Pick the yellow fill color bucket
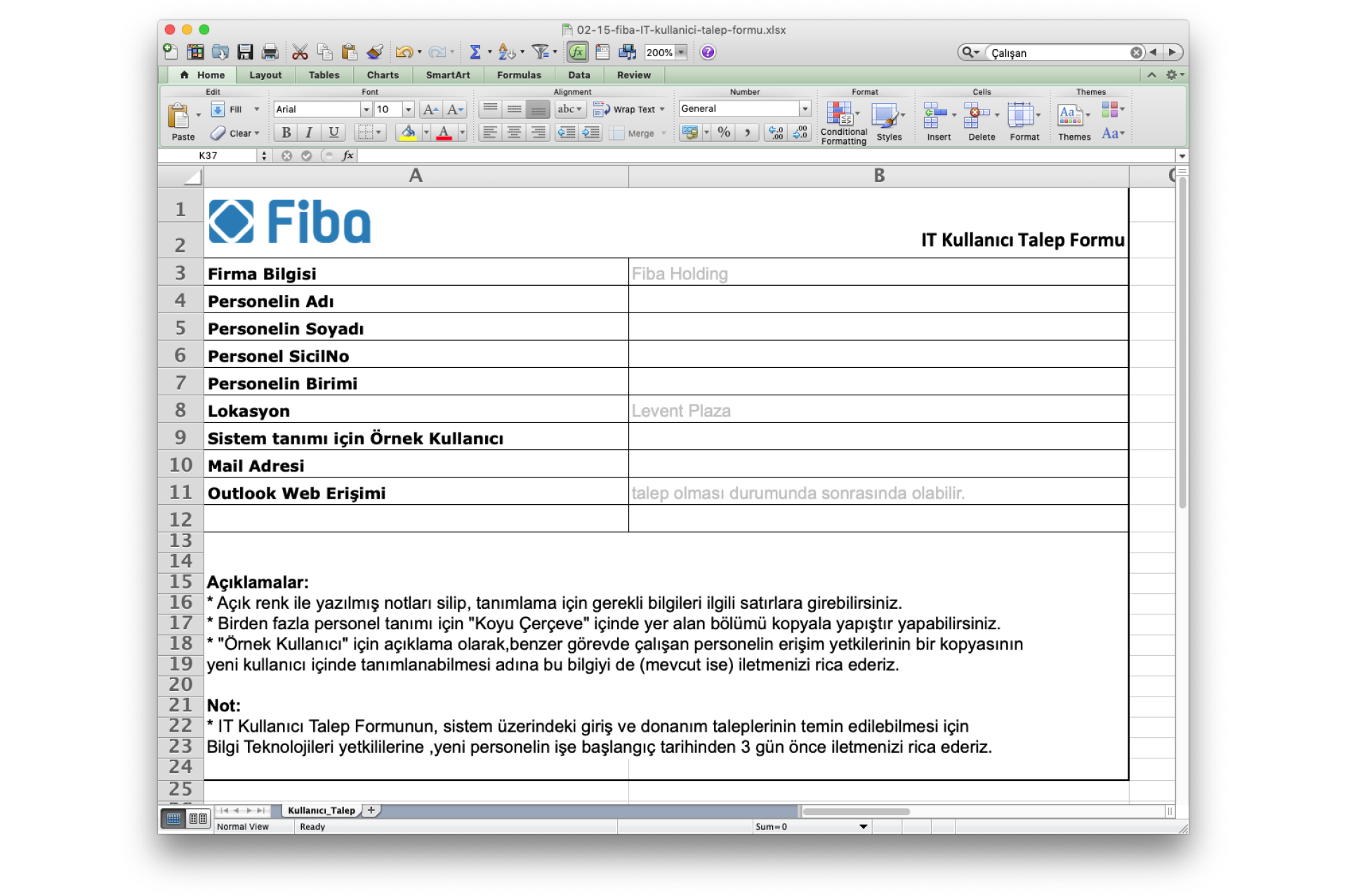The width and height of the screenshot is (1348, 896). [408, 132]
